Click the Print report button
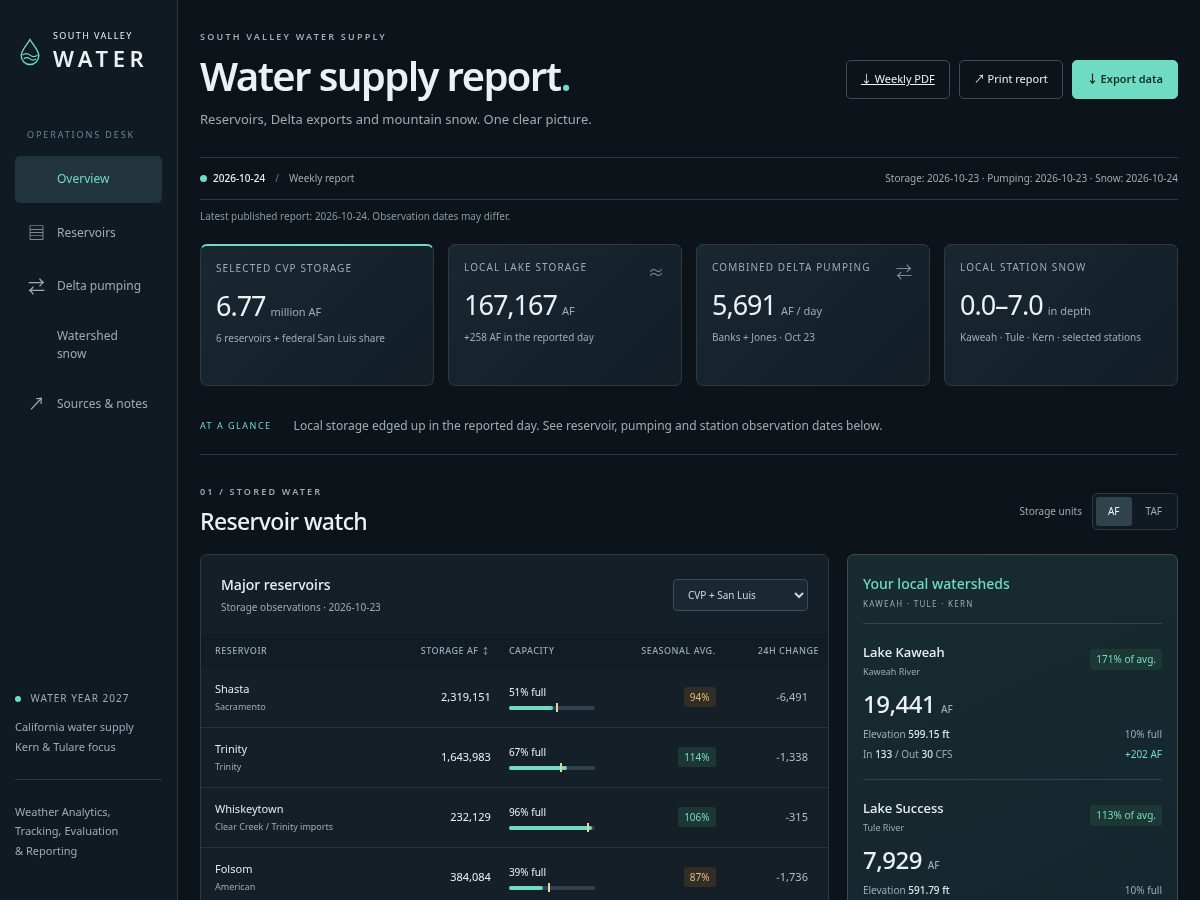 [x=1011, y=79]
